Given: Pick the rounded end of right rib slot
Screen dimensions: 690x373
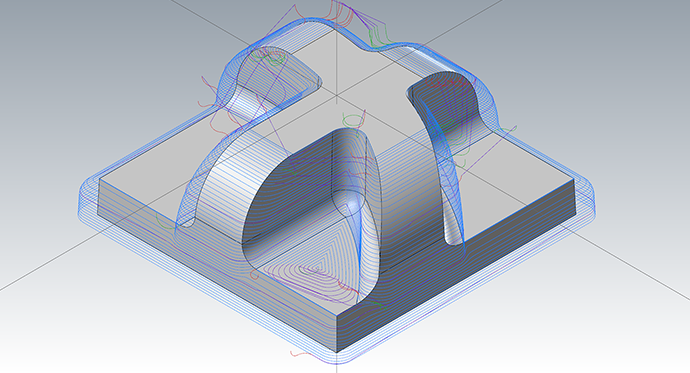Looking at the screenshot, I should coord(454,240).
